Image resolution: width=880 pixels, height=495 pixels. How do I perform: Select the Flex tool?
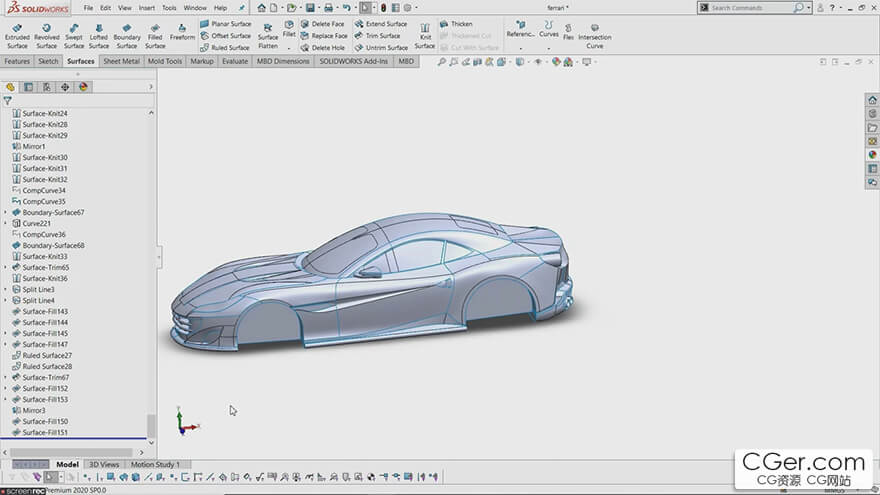point(568,32)
